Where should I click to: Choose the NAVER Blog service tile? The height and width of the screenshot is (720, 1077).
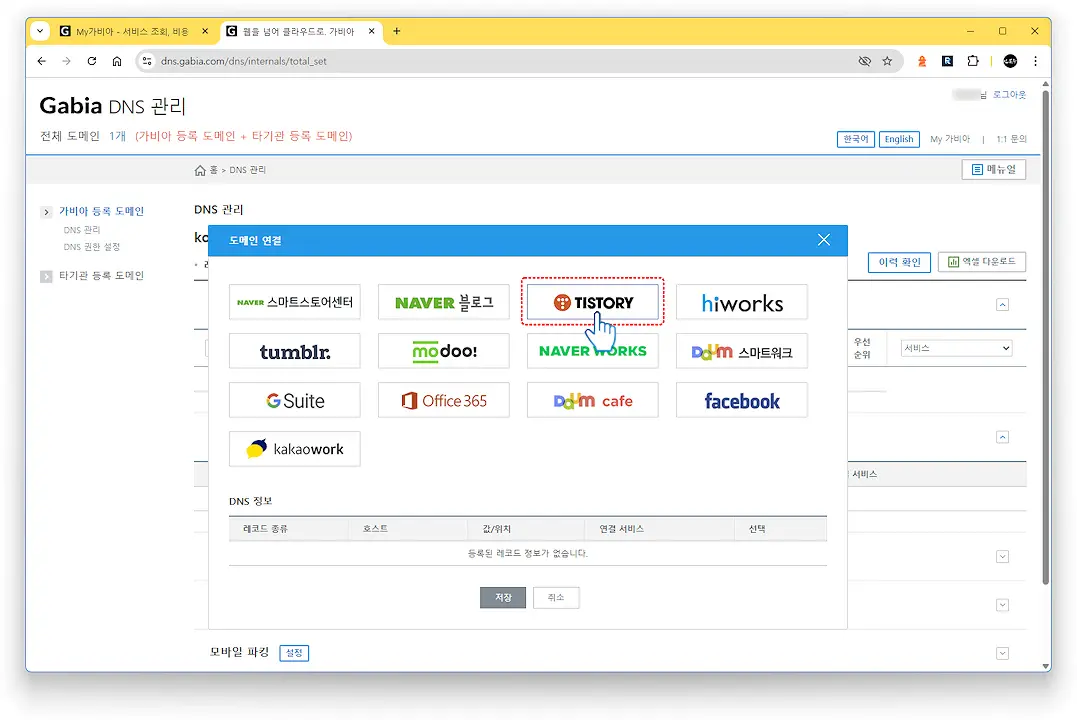click(444, 302)
